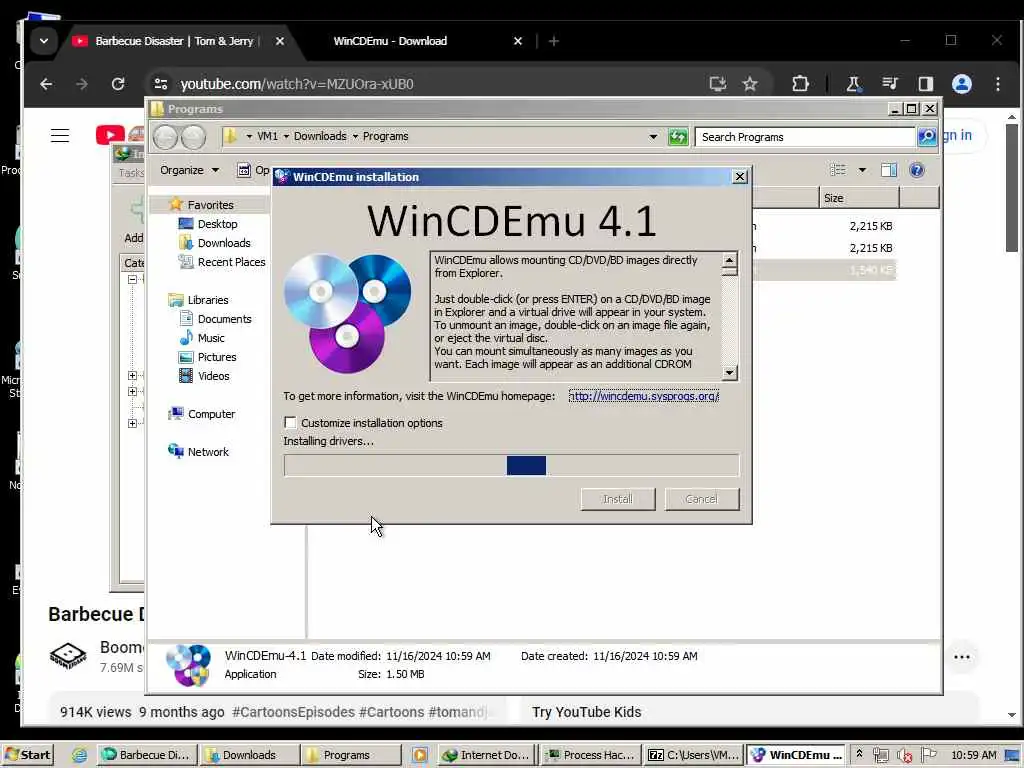
Task: Open the YouTube hamburger menu
Action: pyautogui.click(x=60, y=135)
